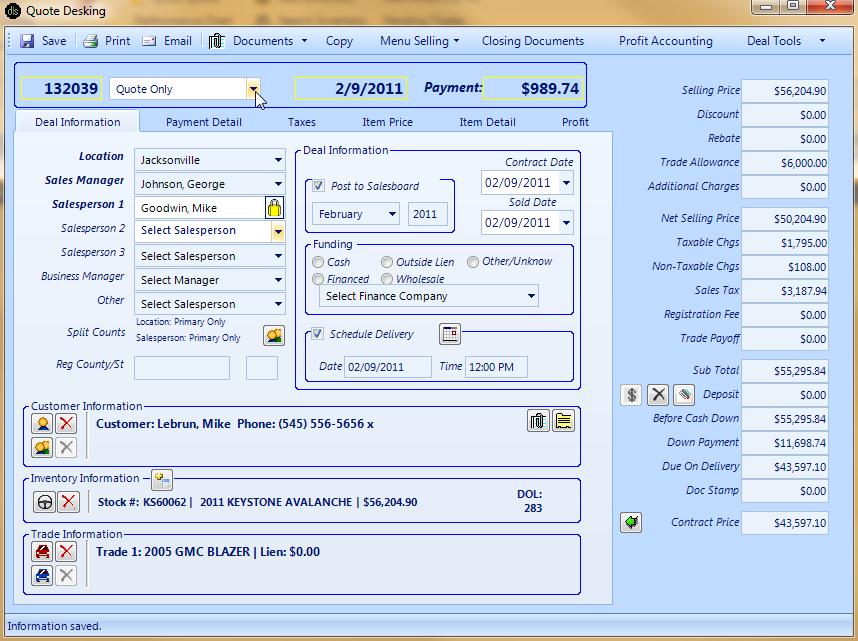Click the dollar sign deposit icon
Screen dimensions: 858x641
coord(631,395)
